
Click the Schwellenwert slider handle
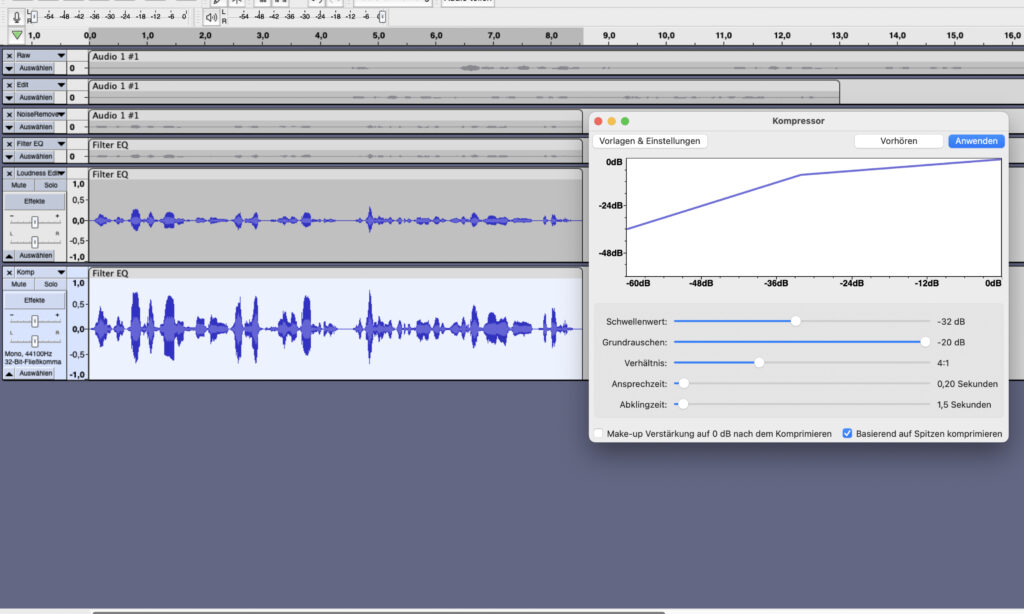795,321
